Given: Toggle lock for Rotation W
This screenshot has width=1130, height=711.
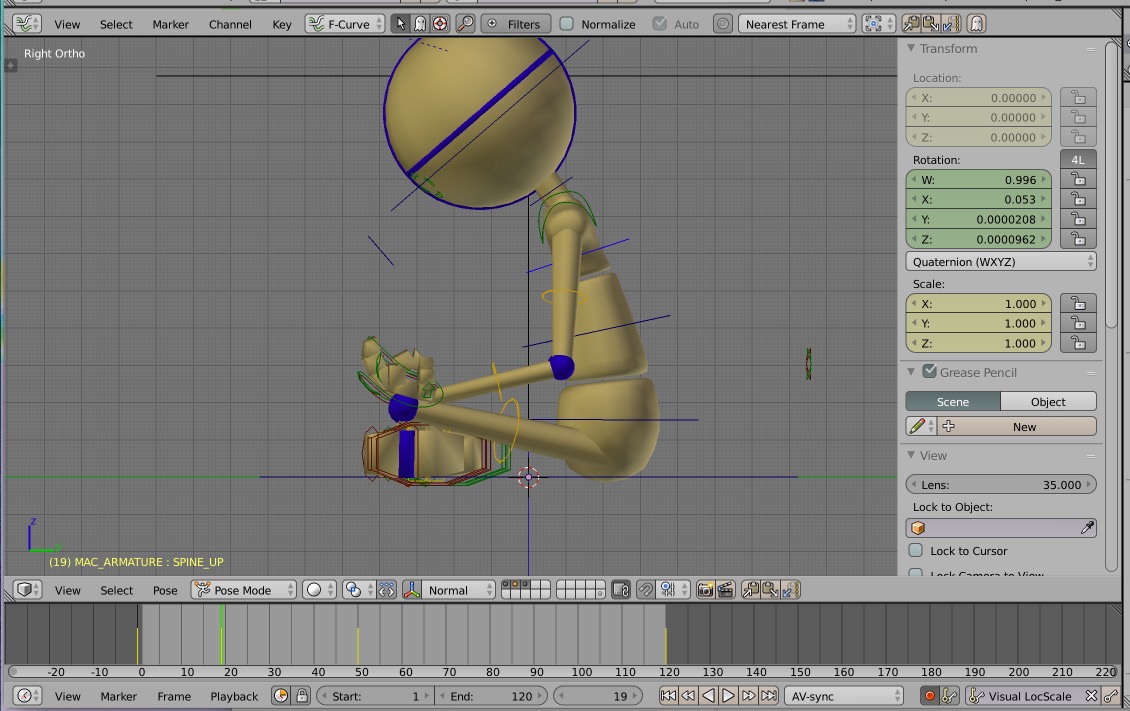Looking at the screenshot, I should [1078, 179].
